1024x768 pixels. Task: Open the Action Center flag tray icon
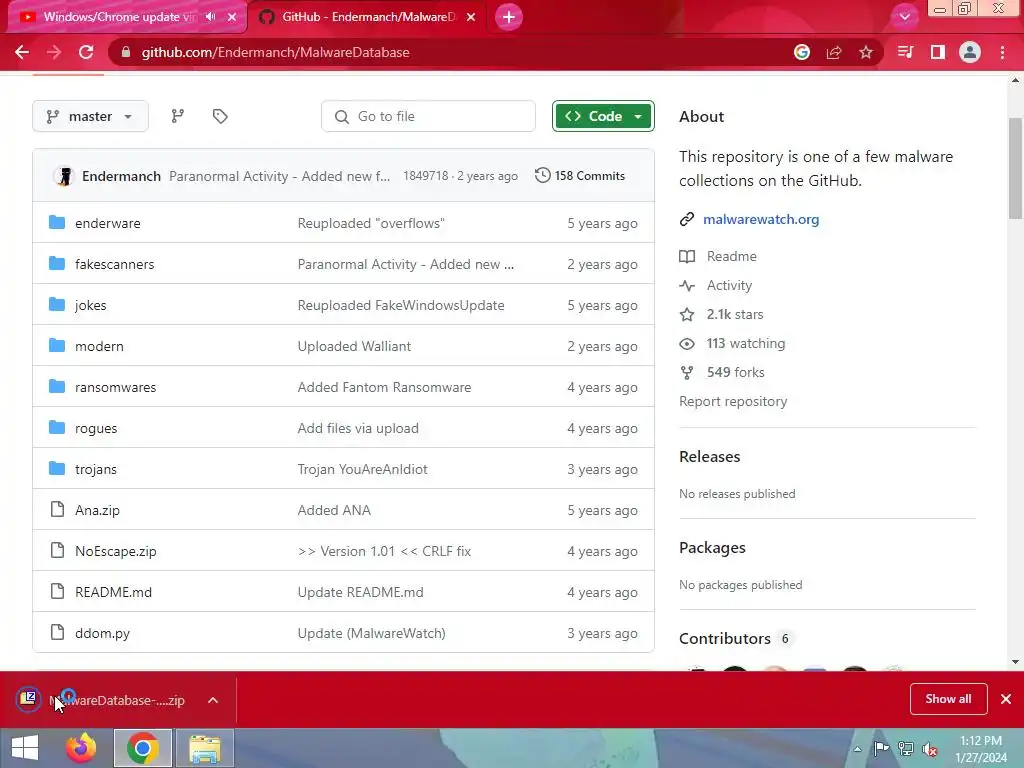[881, 749]
